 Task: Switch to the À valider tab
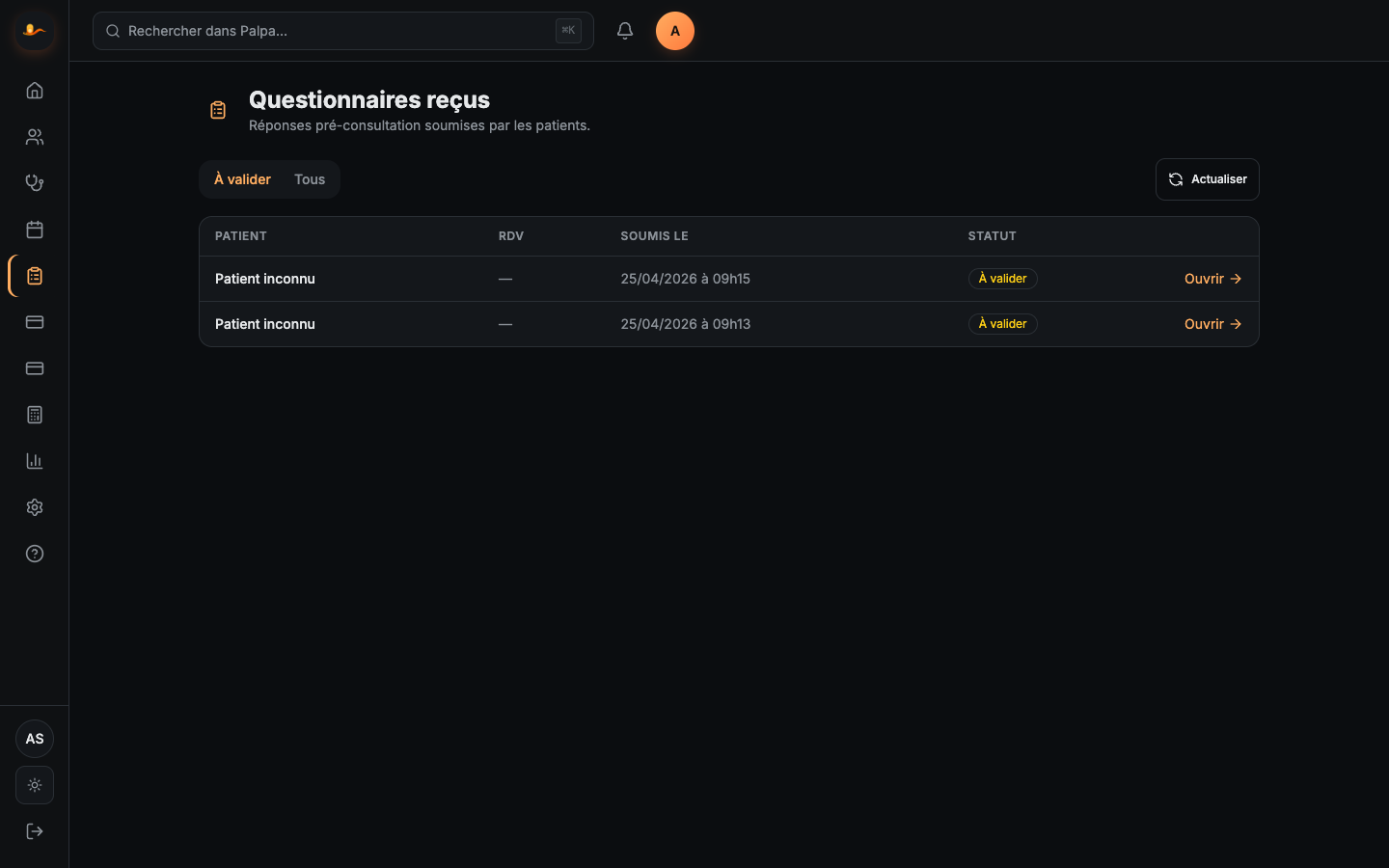coord(242,179)
